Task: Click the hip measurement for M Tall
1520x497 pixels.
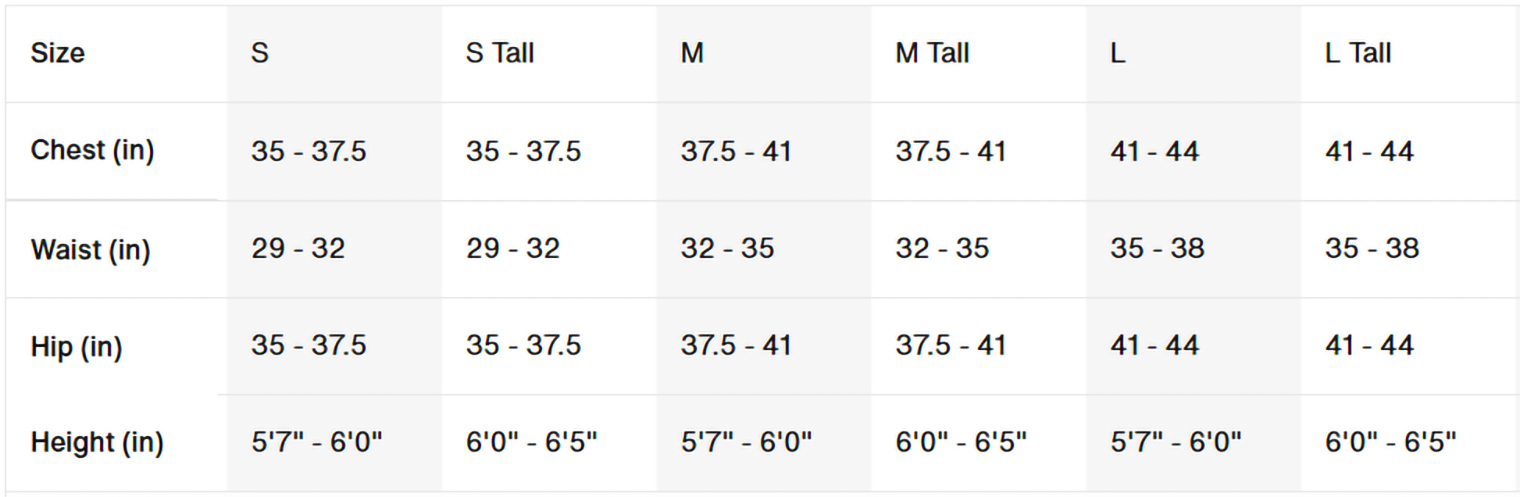Action: tap(951, 346)
